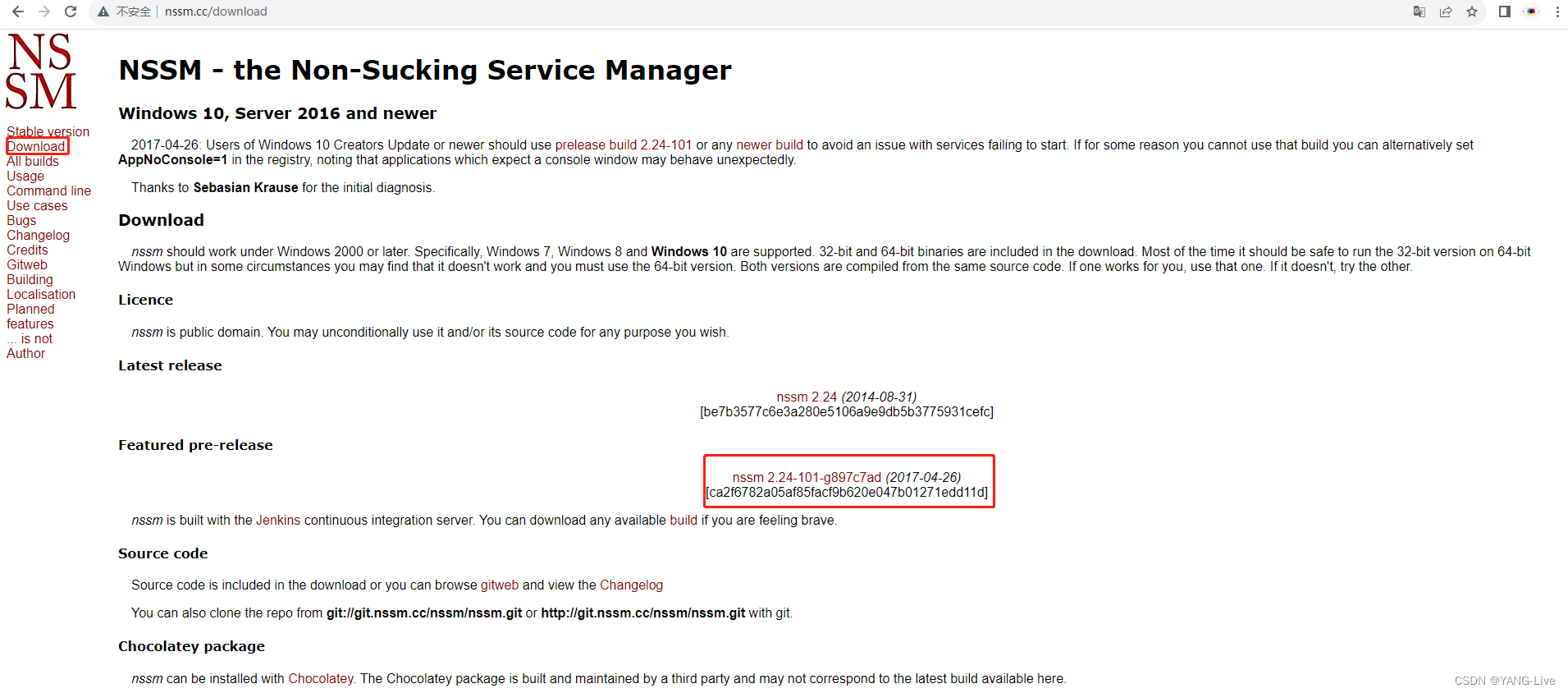
Task: Click the 'Sebasian Krause' name text
Action: pos(245,187)
